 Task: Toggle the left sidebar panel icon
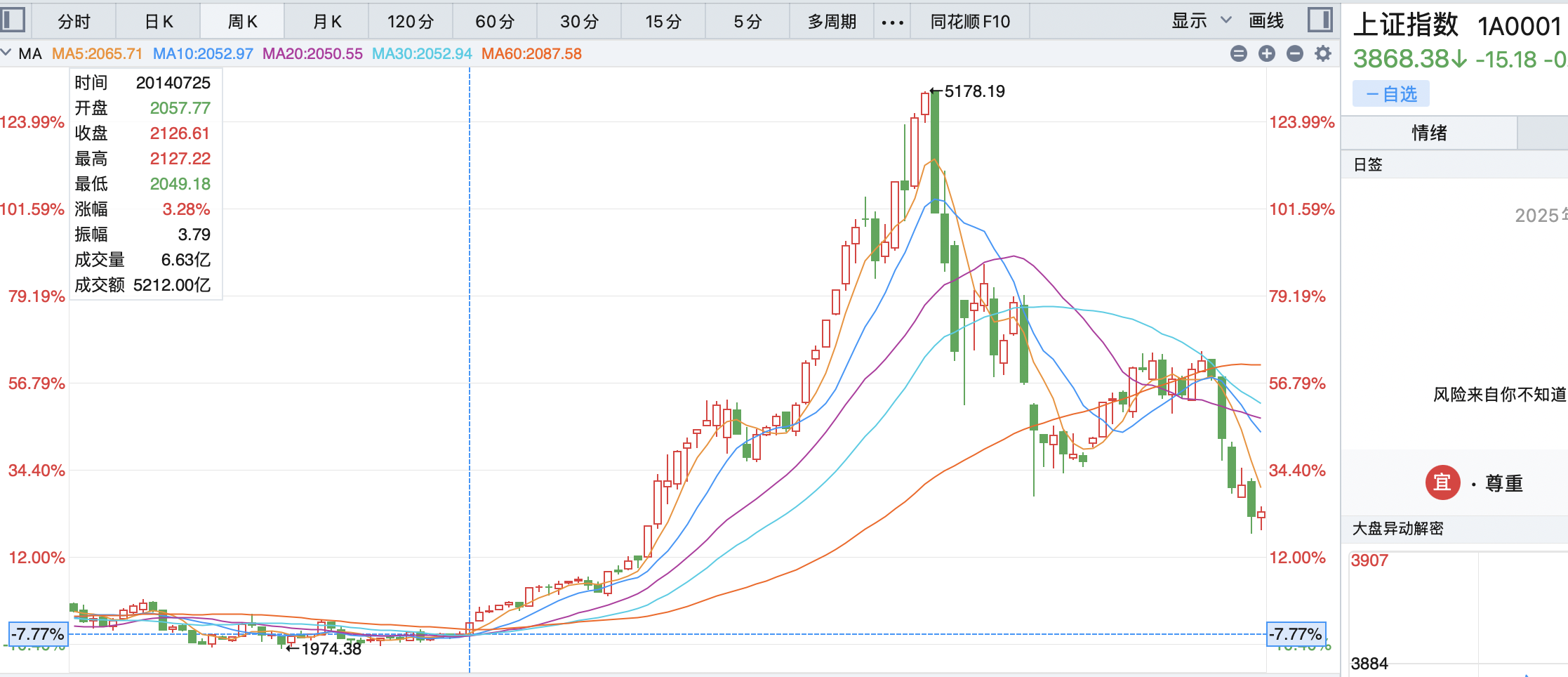13,20
